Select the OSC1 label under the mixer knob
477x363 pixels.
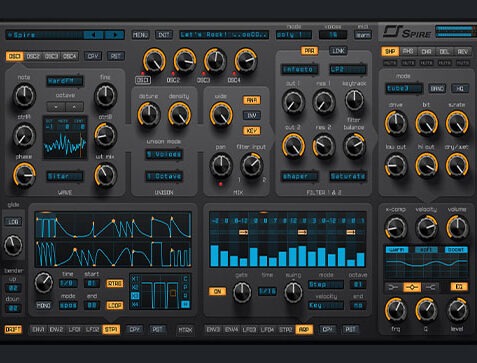[x=143, y=80]
